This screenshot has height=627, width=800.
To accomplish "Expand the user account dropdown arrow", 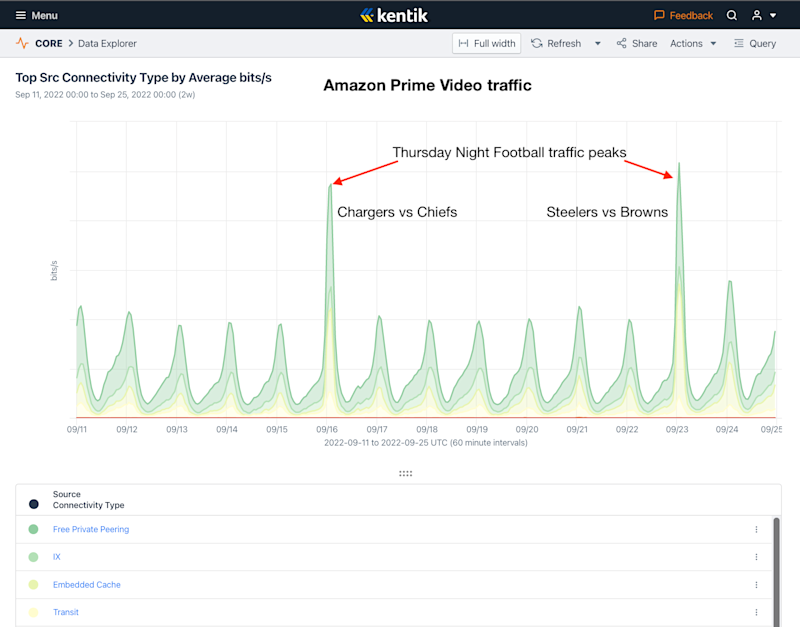I will coord(773,16).
